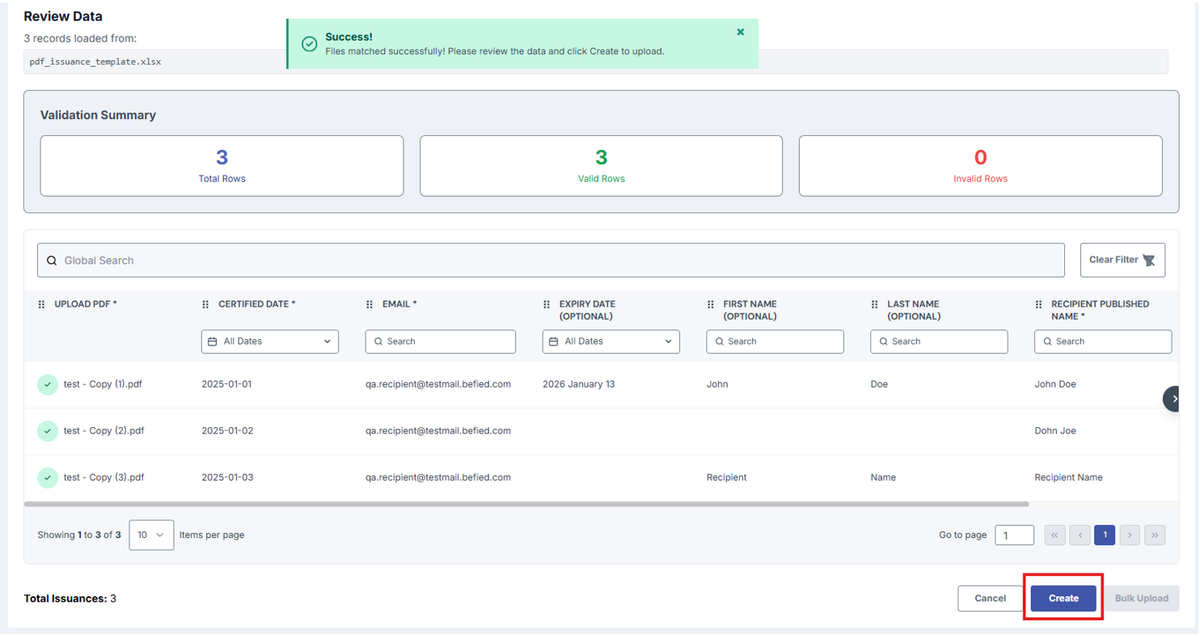Click the pdf_issuance_template.xlsx file name
Viewport: 1200px width, 636px height.
pos(96,61)
